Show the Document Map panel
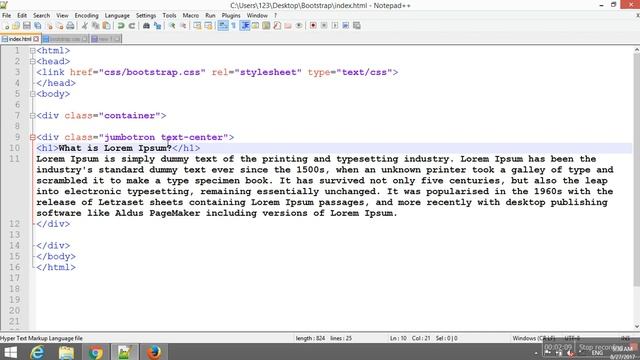 (x=266, y=26)
